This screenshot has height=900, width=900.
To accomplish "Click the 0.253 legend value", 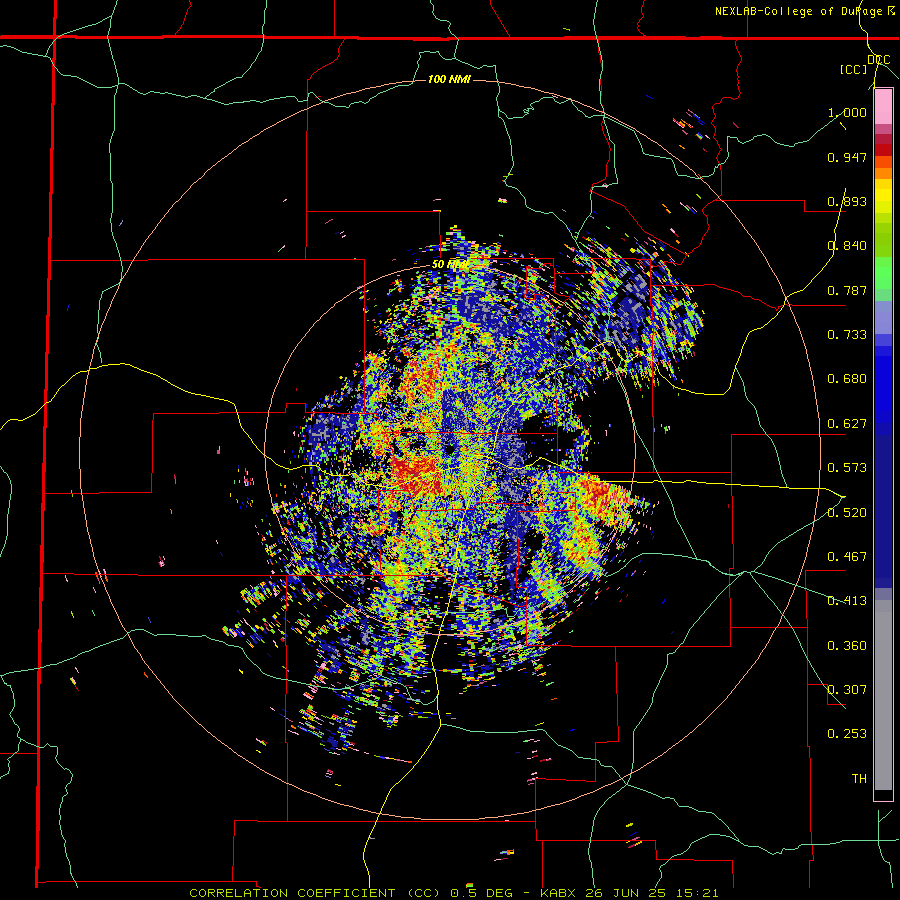I will [x=847, y=734].
